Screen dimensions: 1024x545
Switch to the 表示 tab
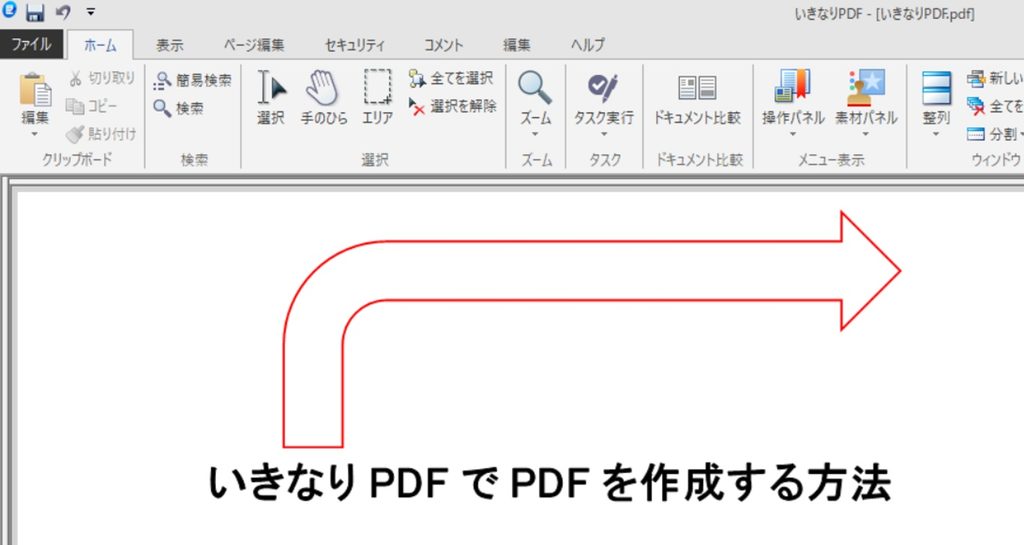(x=170, y=45)
